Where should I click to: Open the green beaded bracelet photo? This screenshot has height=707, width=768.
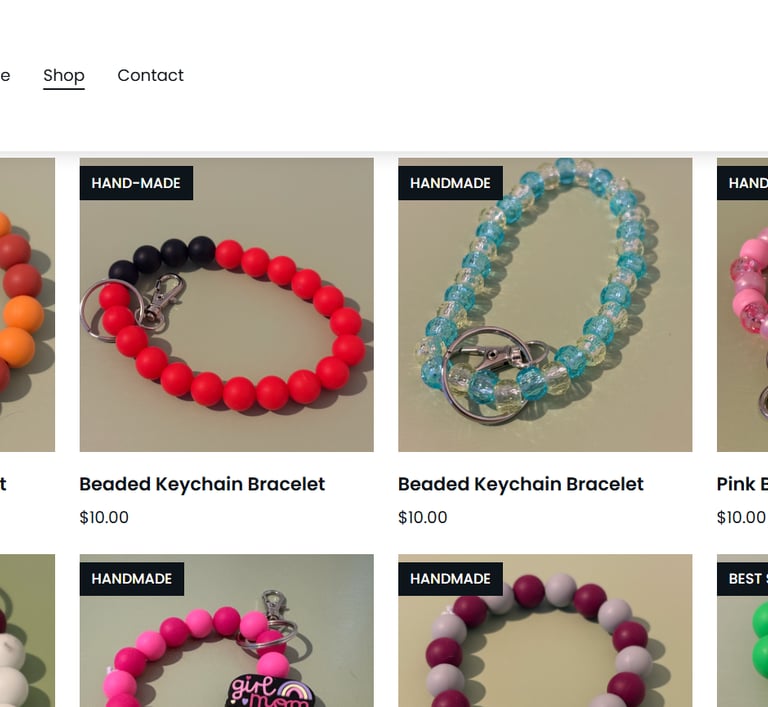(743, 631)
